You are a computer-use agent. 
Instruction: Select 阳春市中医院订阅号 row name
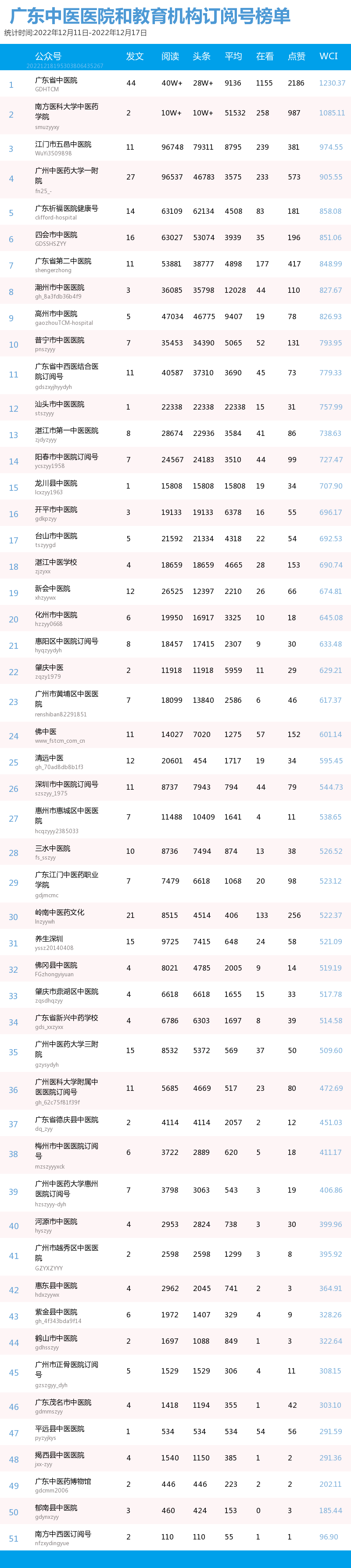tap(66, 457)
